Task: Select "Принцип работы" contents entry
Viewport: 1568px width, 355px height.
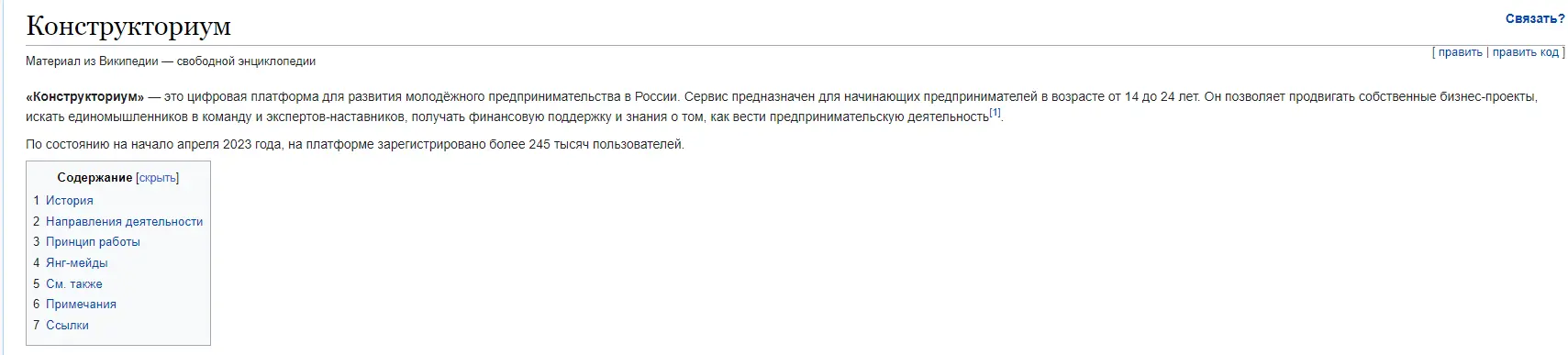Action: point(94,242)
